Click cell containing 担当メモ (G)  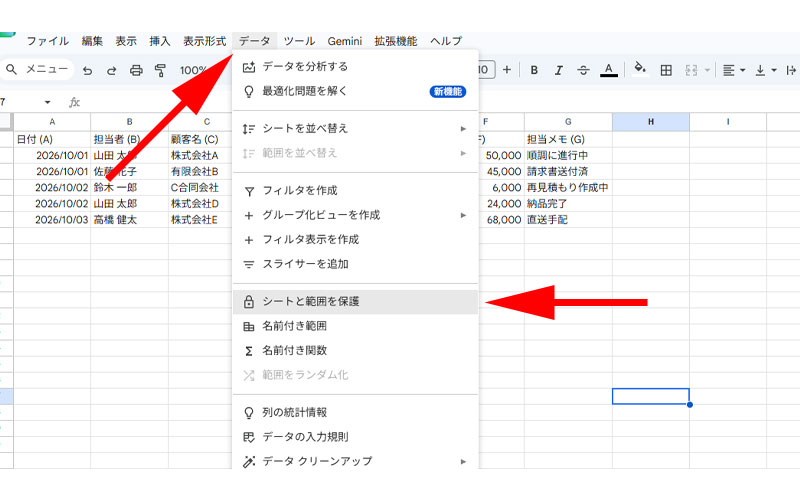click(x=568, y=139)
